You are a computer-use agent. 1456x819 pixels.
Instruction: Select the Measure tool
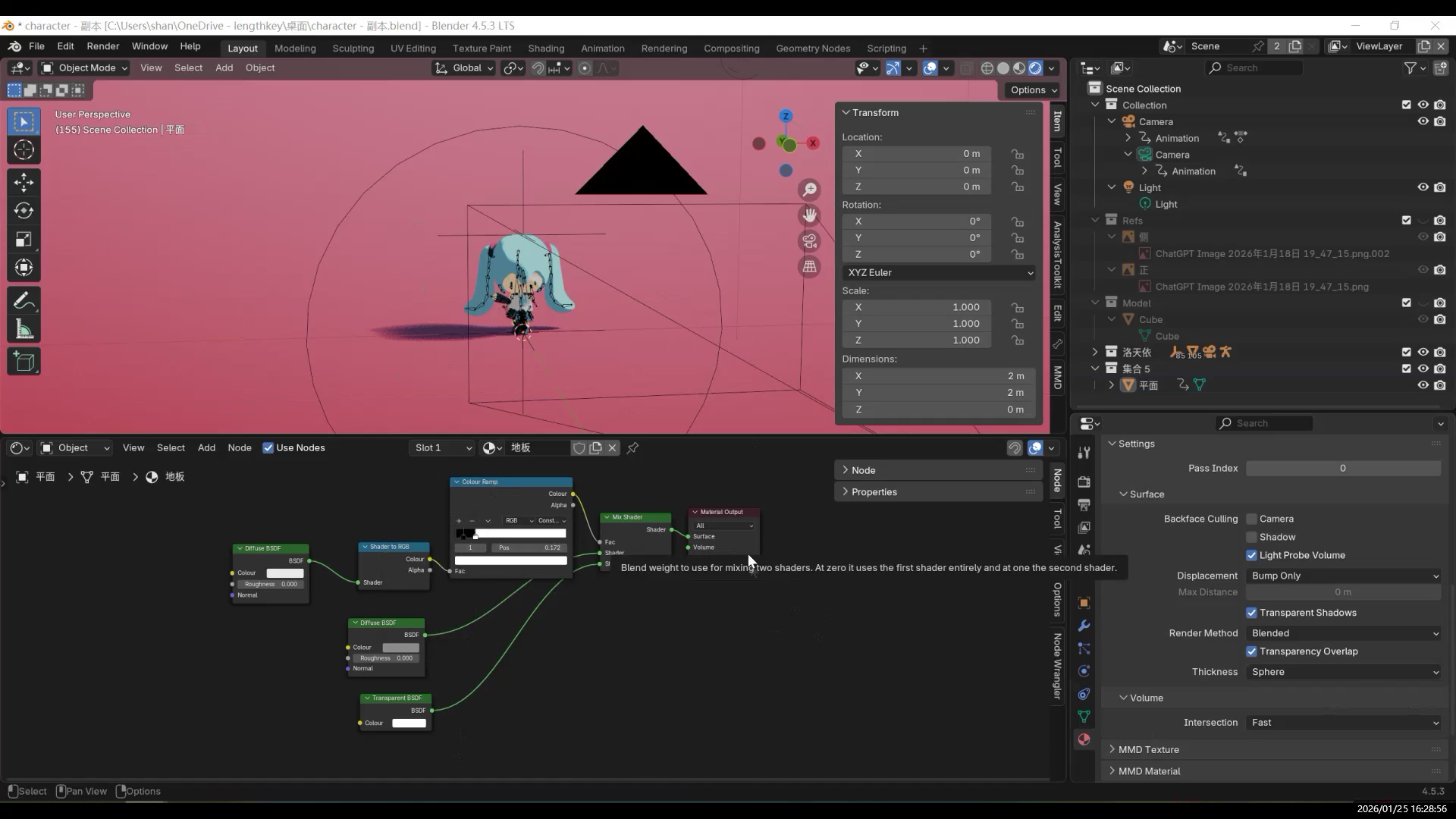coord(24,330)
